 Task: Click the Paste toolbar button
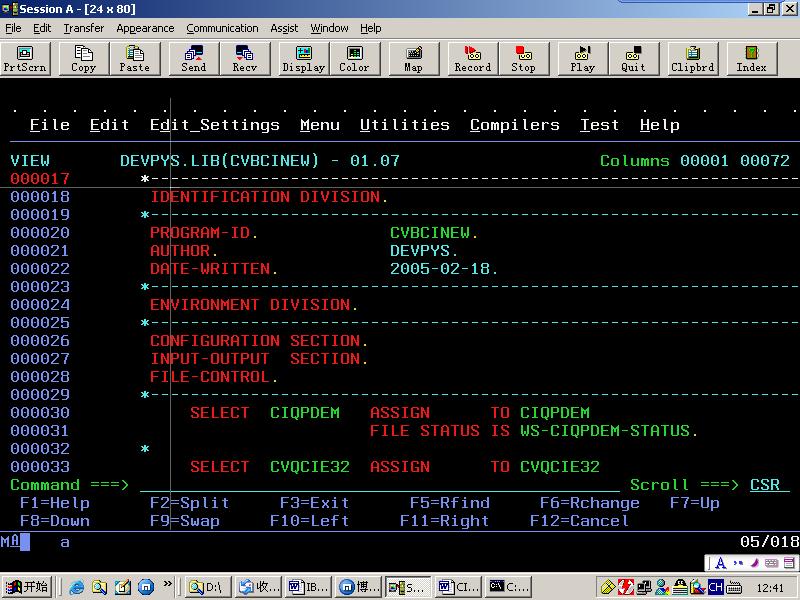click(135, 59)
